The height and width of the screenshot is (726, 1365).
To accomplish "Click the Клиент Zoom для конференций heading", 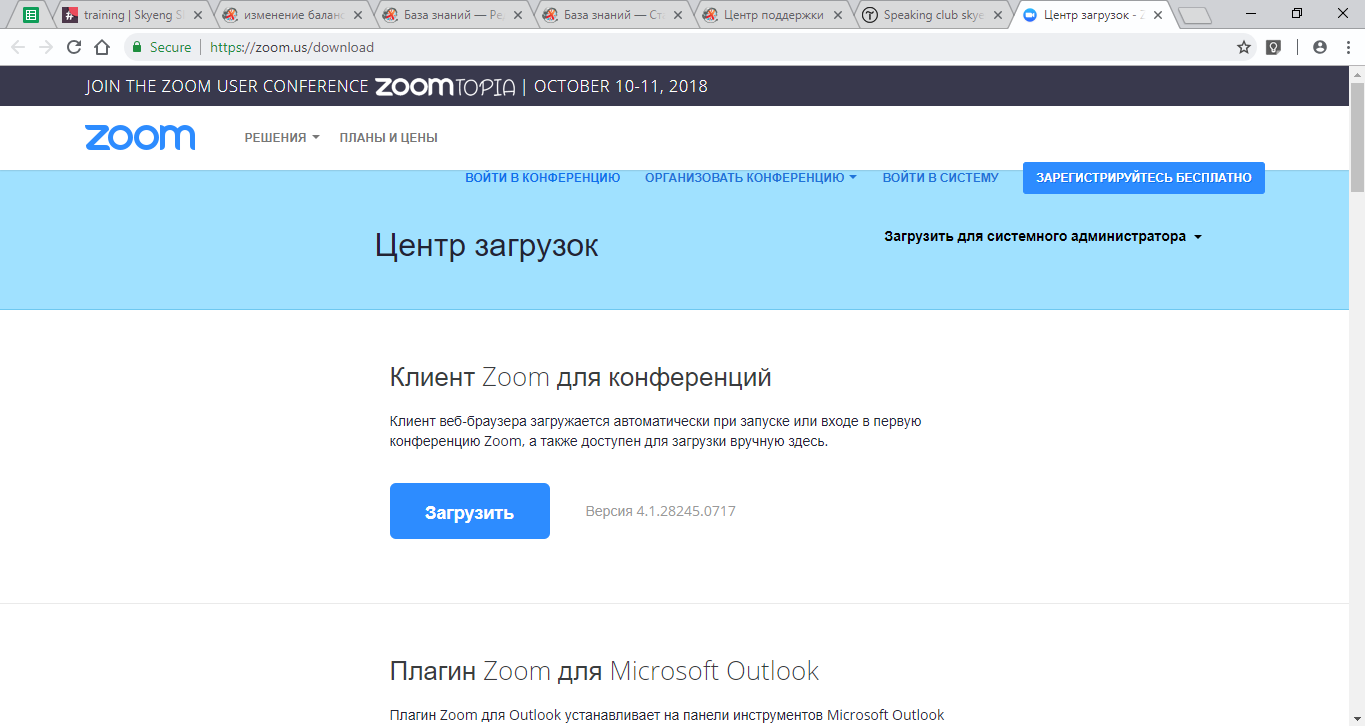I will pyautogui.click(x=581, y=378).
